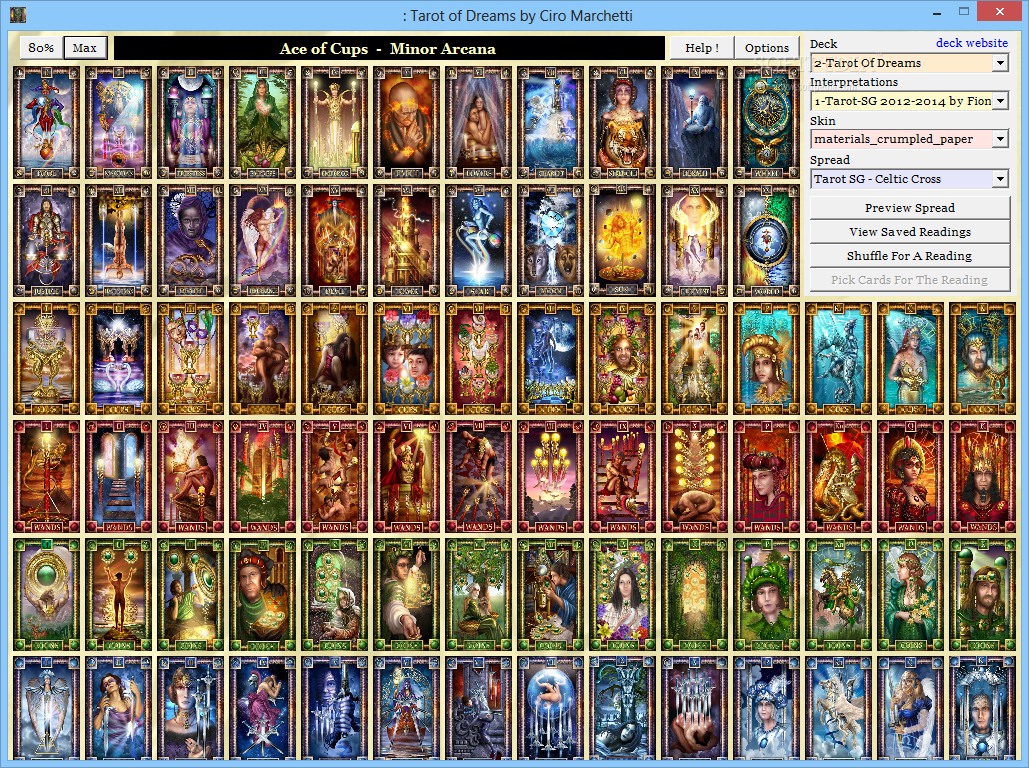Select The World card thumbnail
1029x768 pixels.
coord(766,240)
